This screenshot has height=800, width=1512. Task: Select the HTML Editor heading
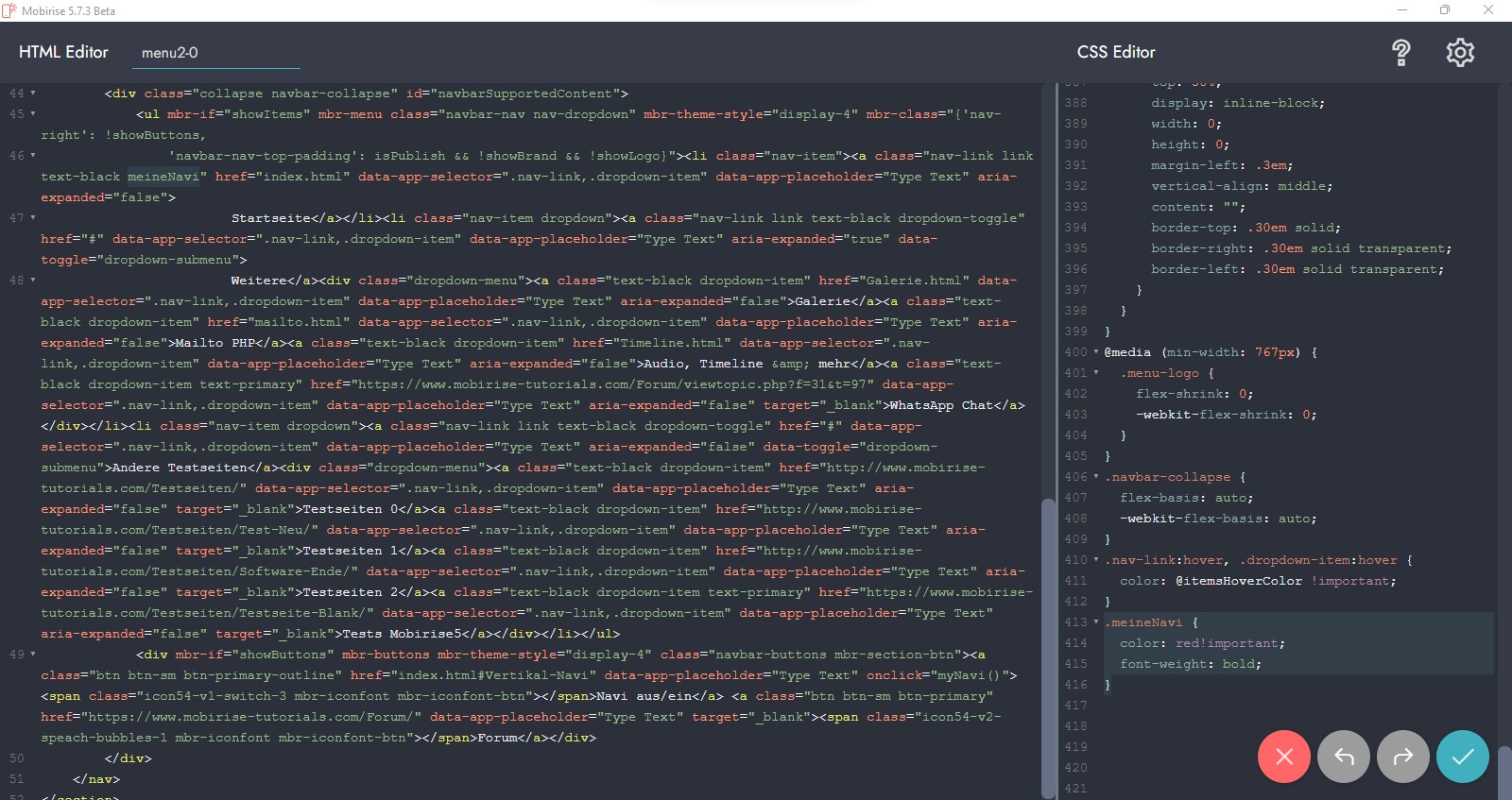63,52
